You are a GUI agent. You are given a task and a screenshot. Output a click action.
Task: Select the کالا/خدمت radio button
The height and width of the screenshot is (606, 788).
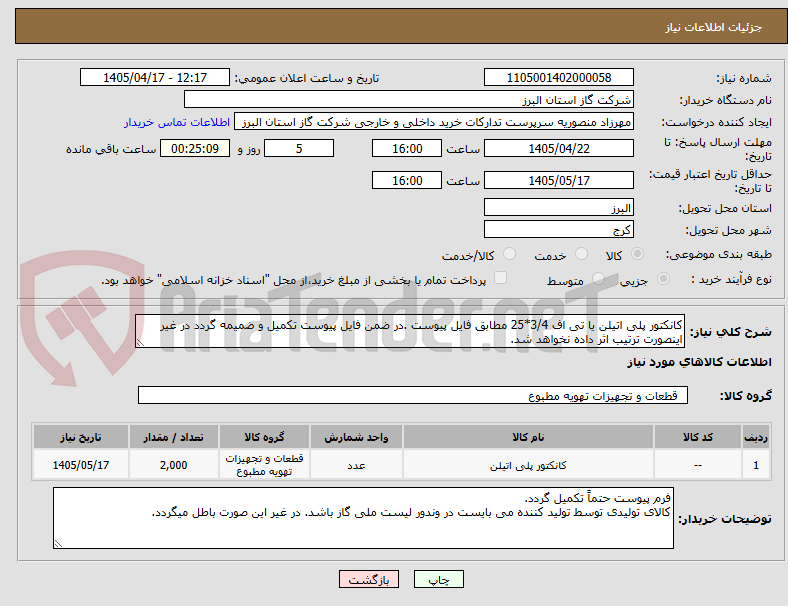(x=509, y=254)
